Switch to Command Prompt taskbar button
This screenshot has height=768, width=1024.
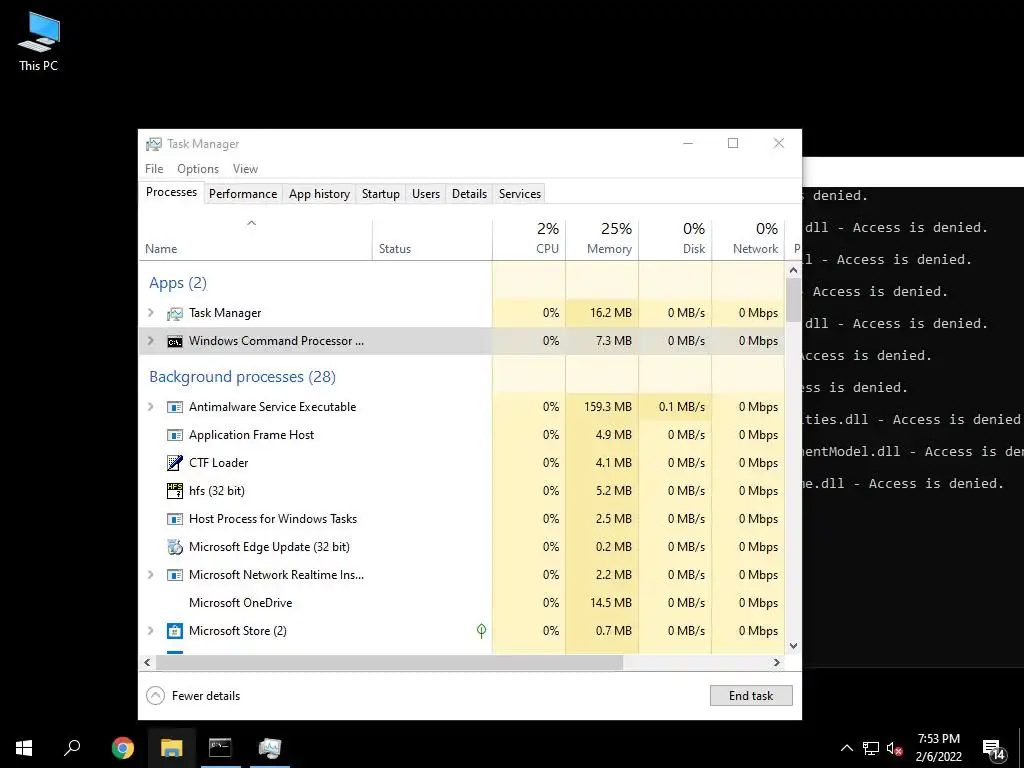pos(220,748)
